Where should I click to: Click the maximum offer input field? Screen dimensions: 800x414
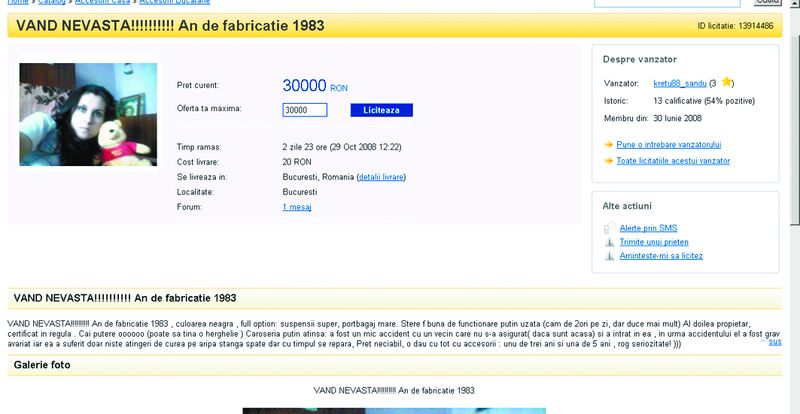[305, 110]
